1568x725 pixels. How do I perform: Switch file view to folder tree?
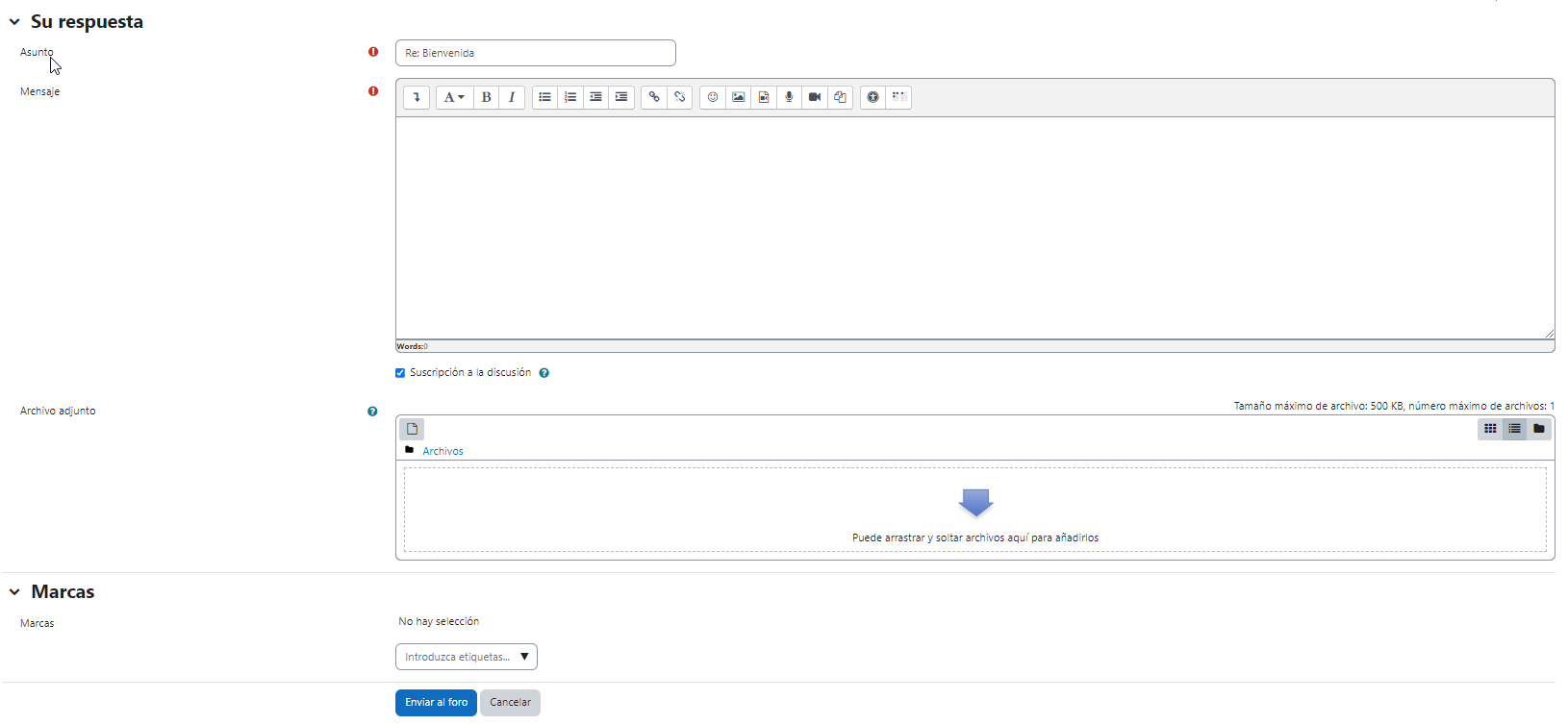(x=1539, y=429)
